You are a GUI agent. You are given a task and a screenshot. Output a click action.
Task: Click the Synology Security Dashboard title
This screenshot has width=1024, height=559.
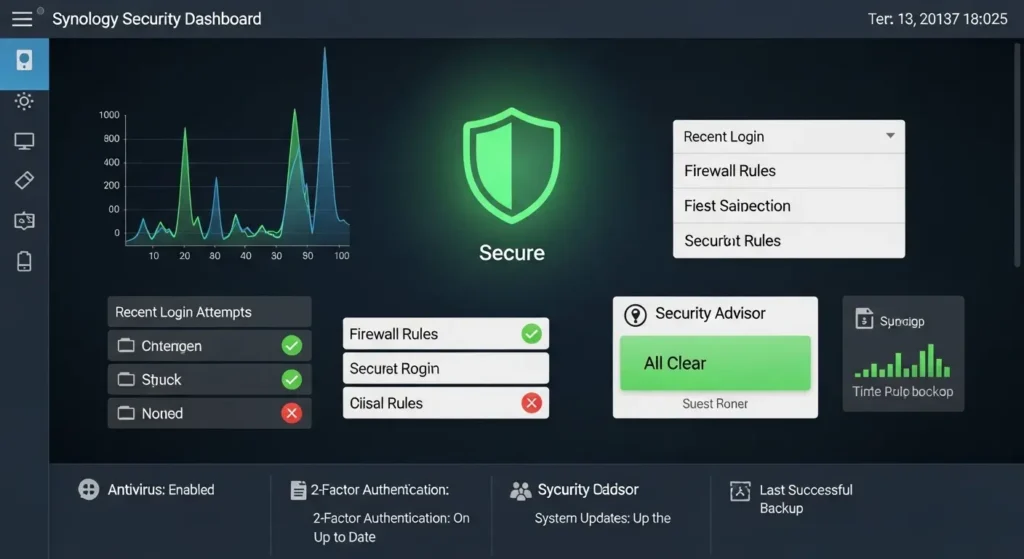(157, 19)
